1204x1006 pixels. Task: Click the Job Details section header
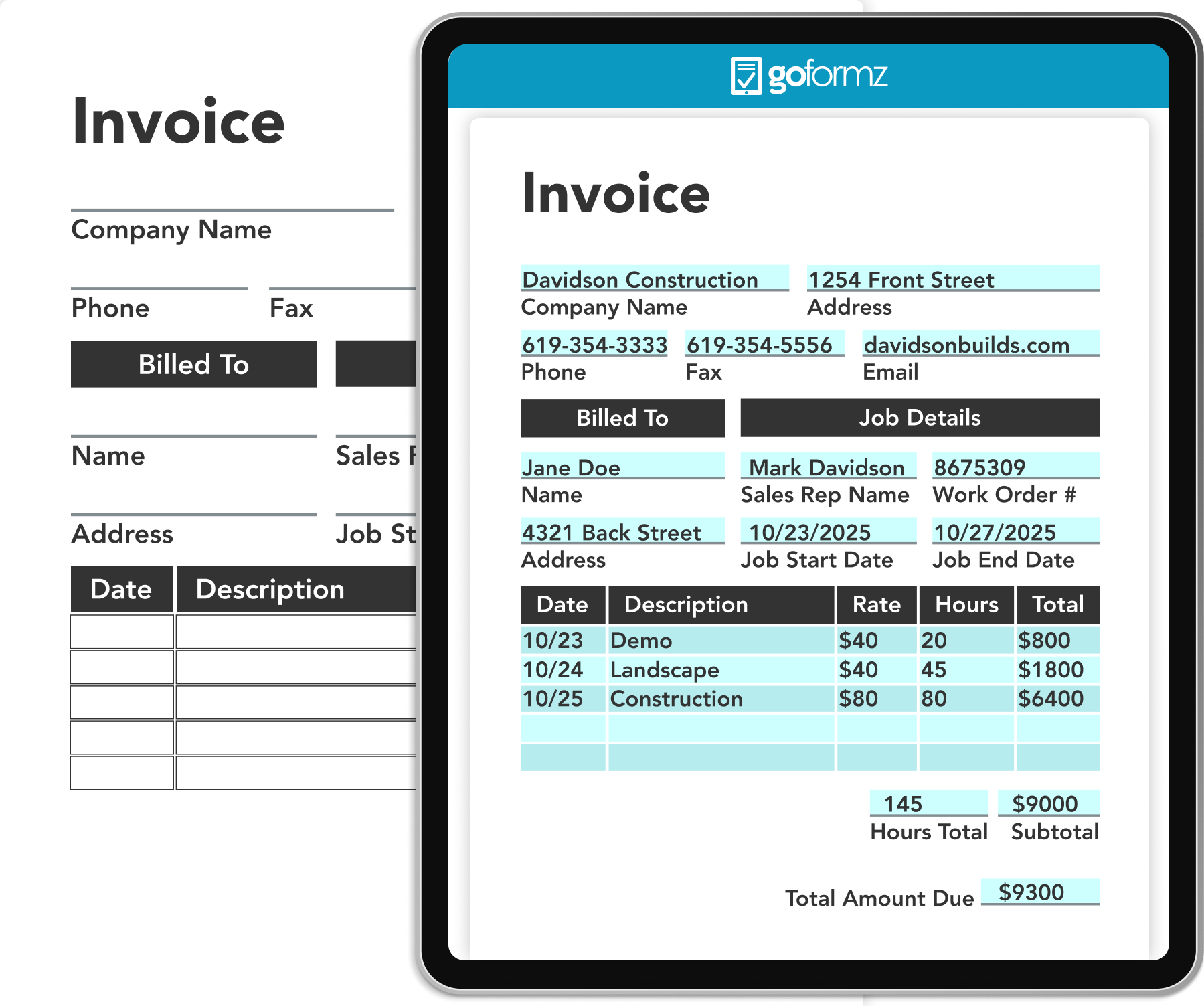coord(920,418)
